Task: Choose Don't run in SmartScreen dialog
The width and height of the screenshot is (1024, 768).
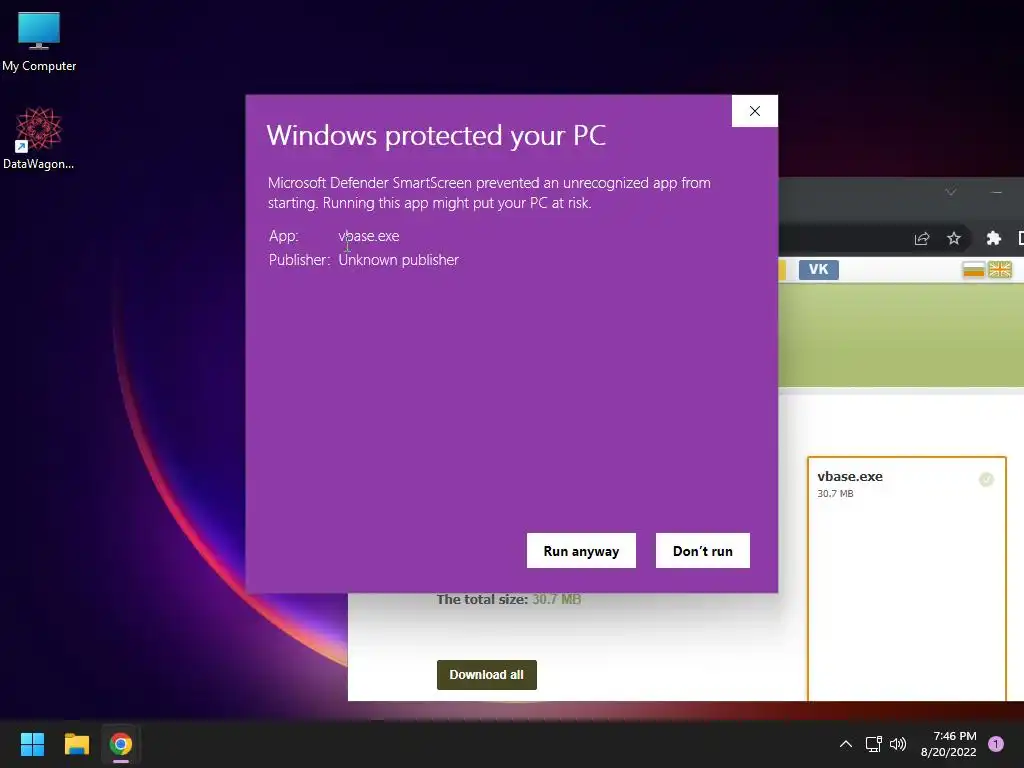Action: pos(703,551)
